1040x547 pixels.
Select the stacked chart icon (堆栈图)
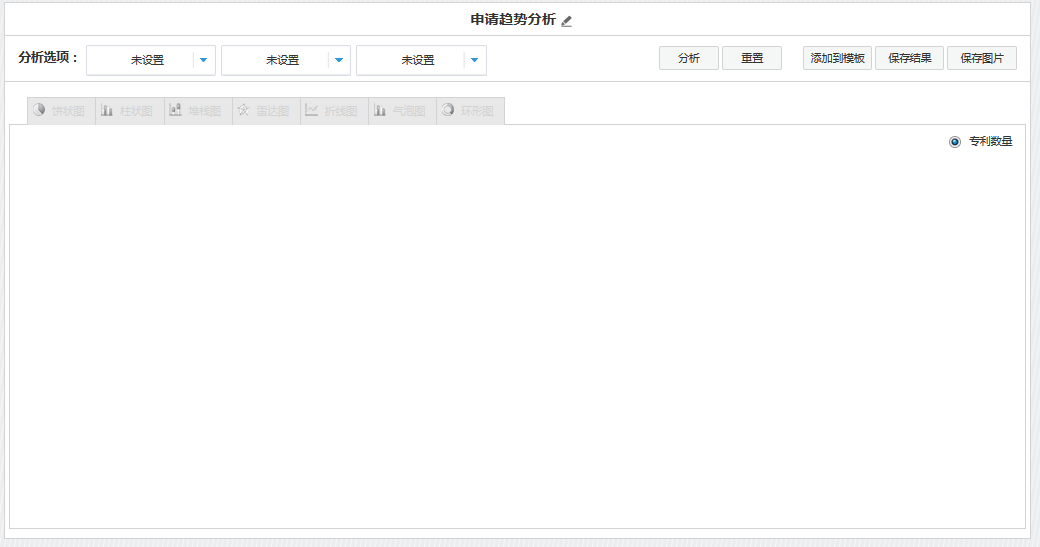point(175,111)
